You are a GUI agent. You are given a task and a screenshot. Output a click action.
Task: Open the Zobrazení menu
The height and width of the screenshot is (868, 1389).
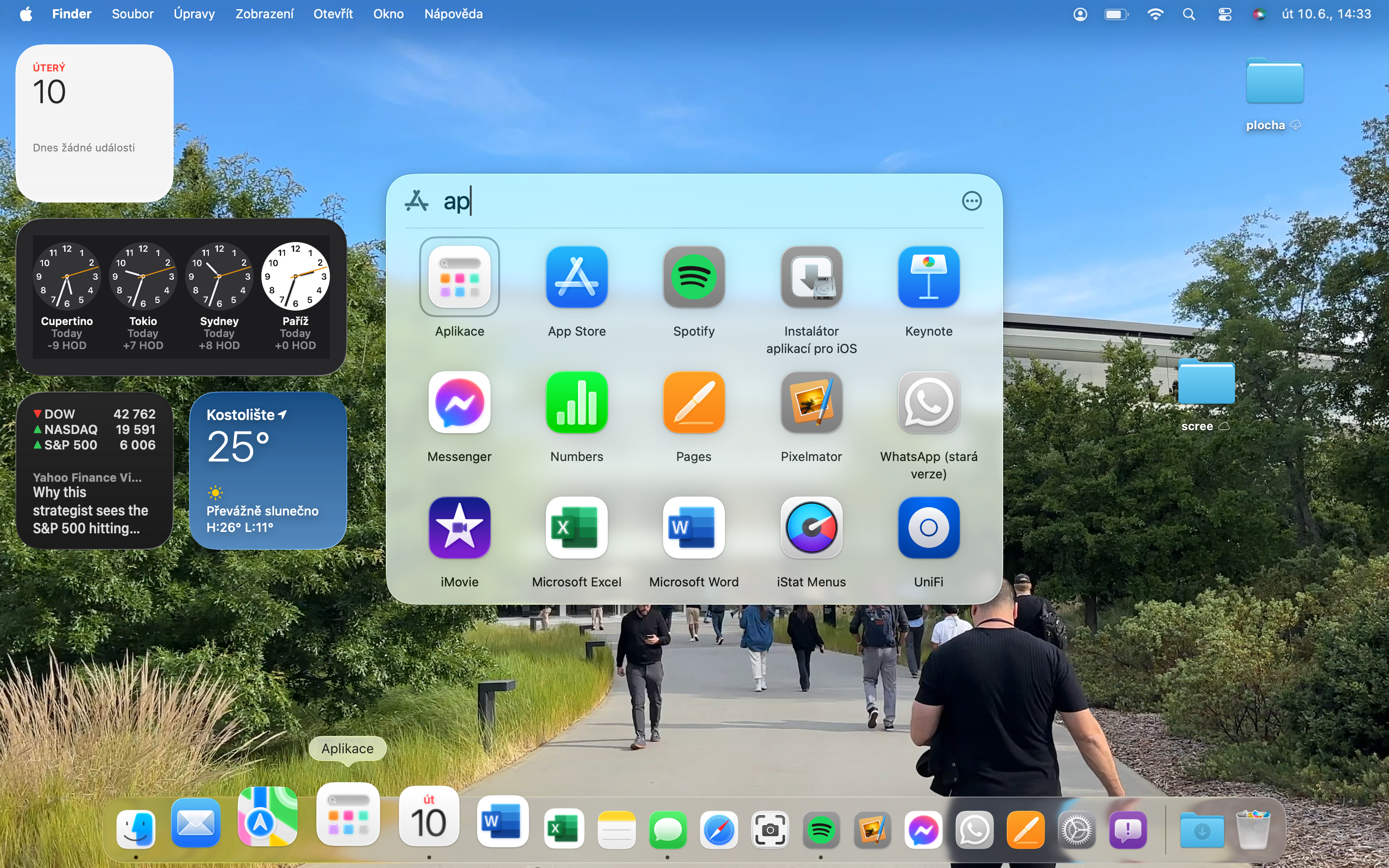[264, 14]
